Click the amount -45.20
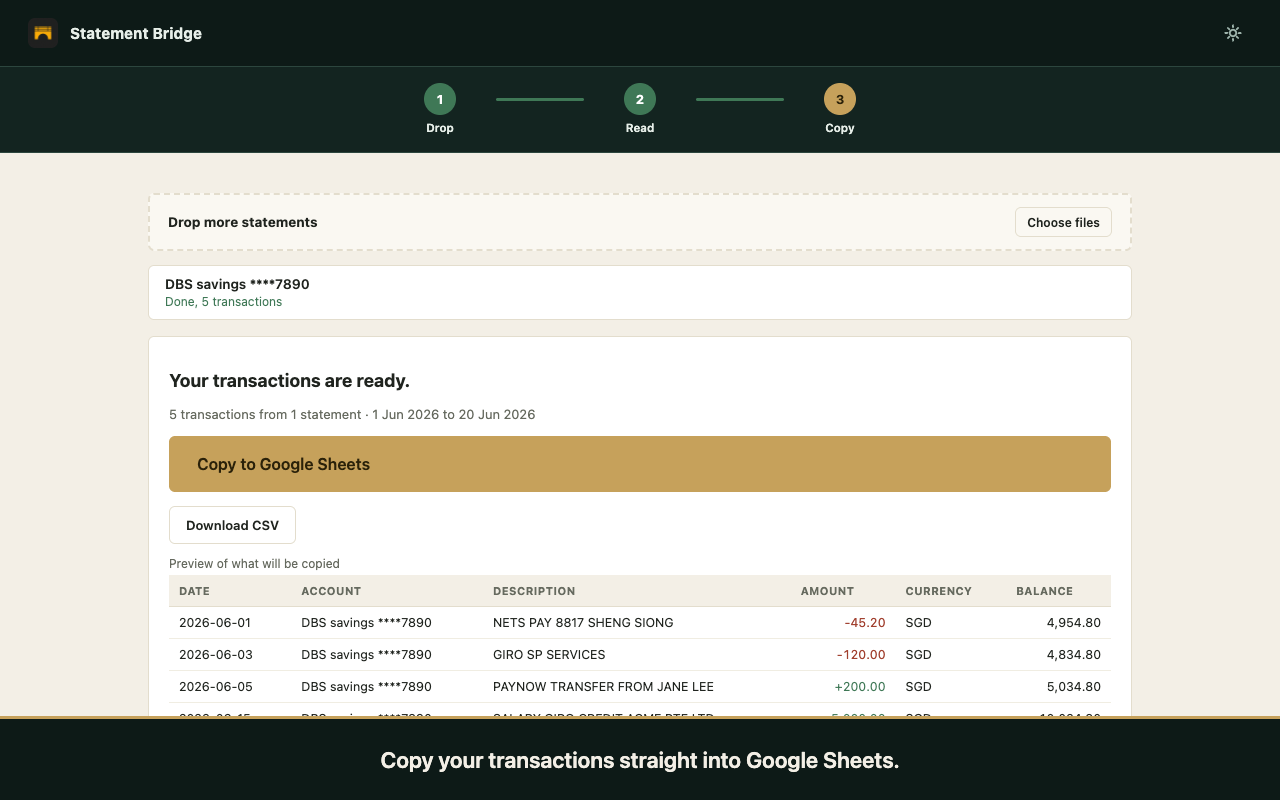The height and width of the screenshot is (800, 1280). coord(865,622)
